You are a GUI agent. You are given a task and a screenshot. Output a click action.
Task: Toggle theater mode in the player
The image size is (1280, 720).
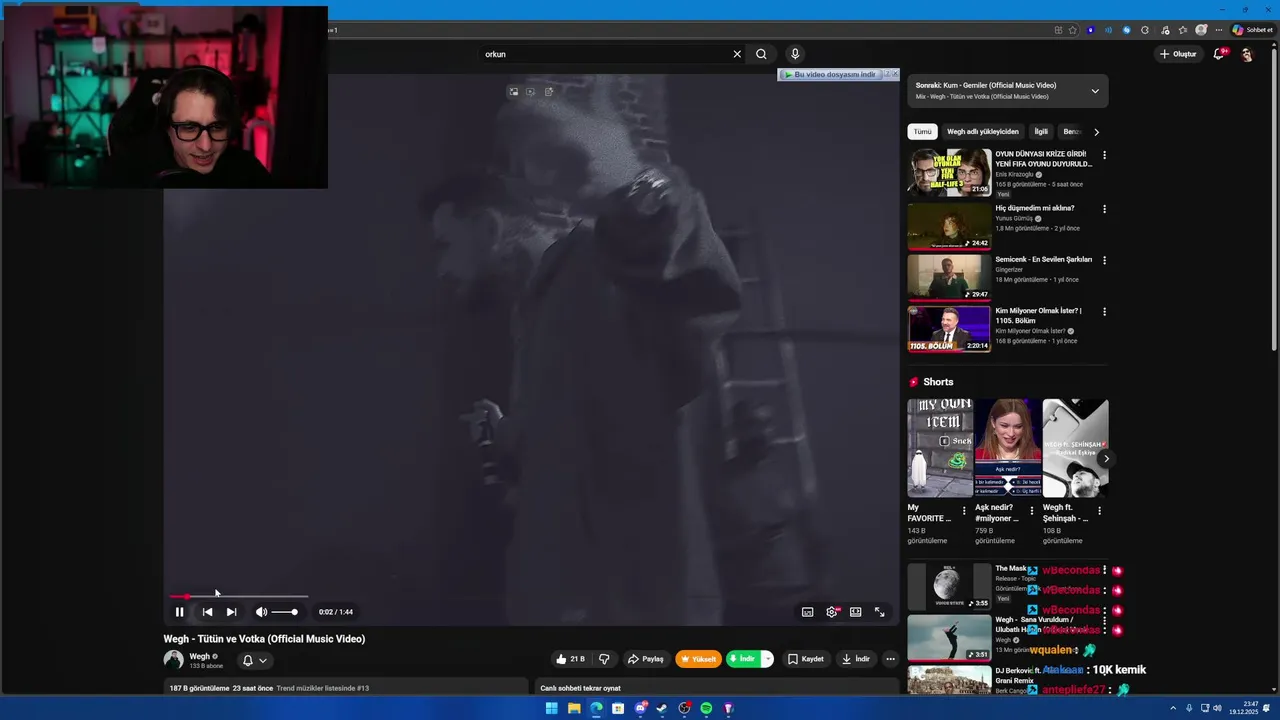pos(856,612)
